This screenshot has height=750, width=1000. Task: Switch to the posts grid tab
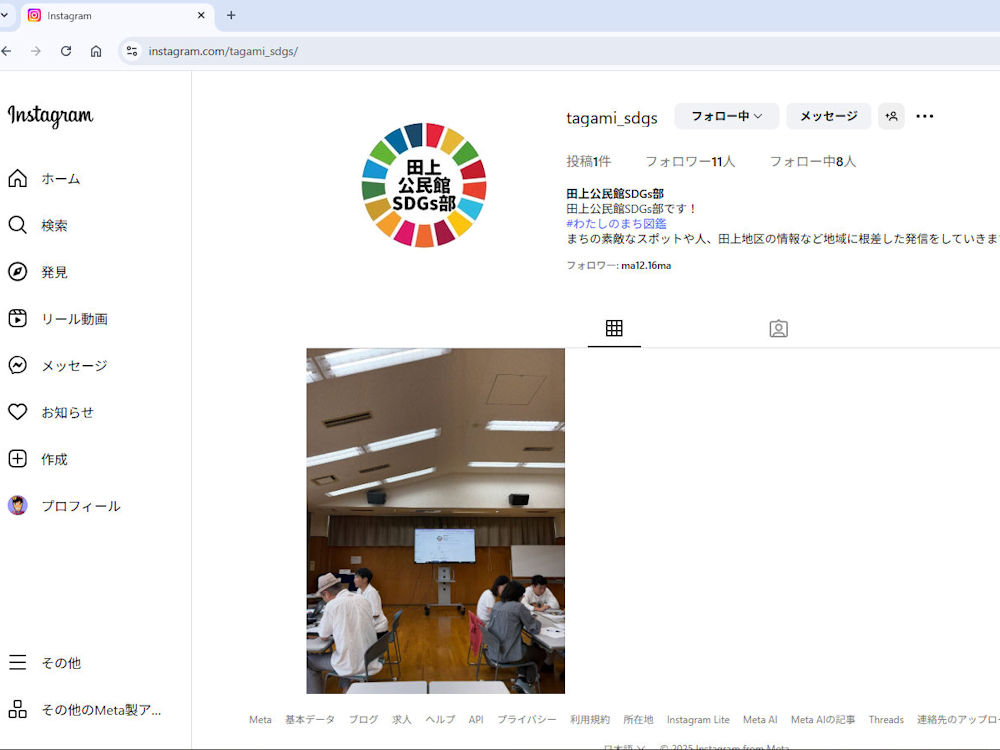click(x=614, y=328)
